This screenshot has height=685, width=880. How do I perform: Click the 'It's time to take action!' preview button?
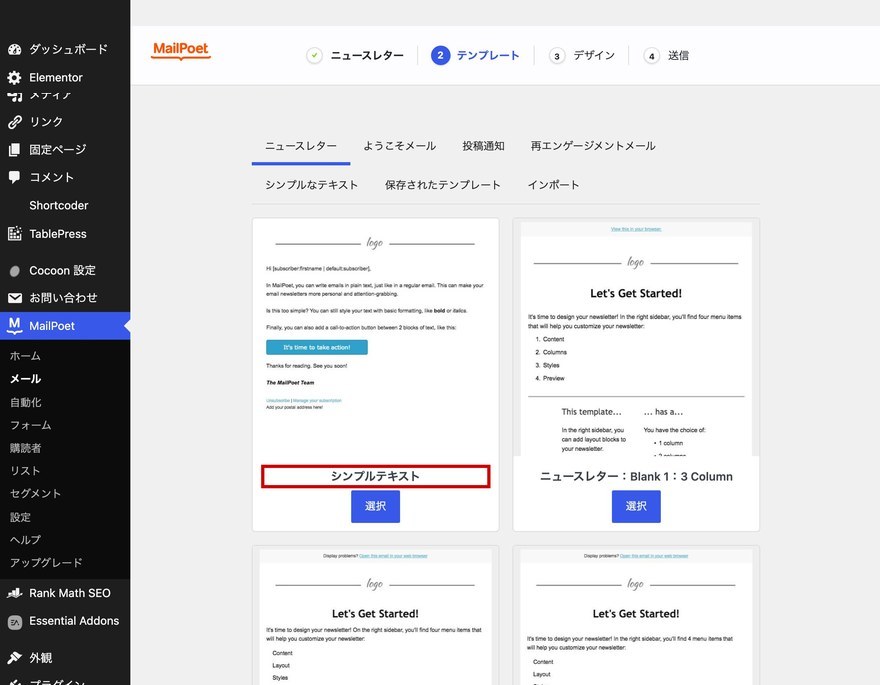[x=317, y=347]
